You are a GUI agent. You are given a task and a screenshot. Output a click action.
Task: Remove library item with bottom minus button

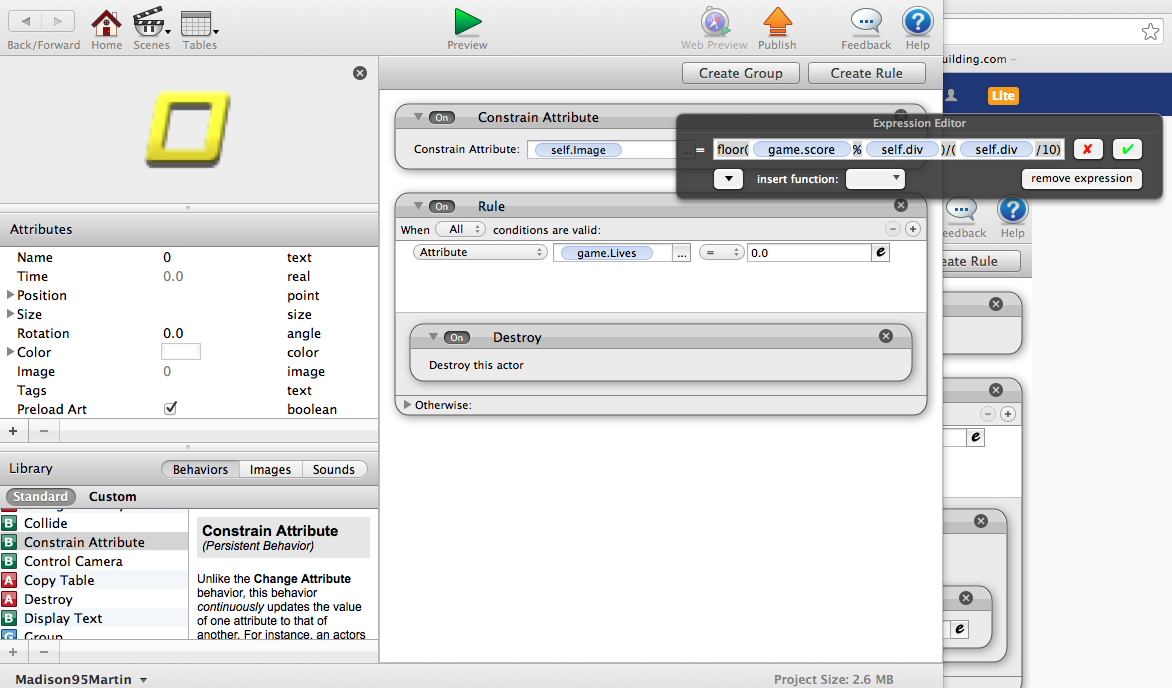pos(43,652)
